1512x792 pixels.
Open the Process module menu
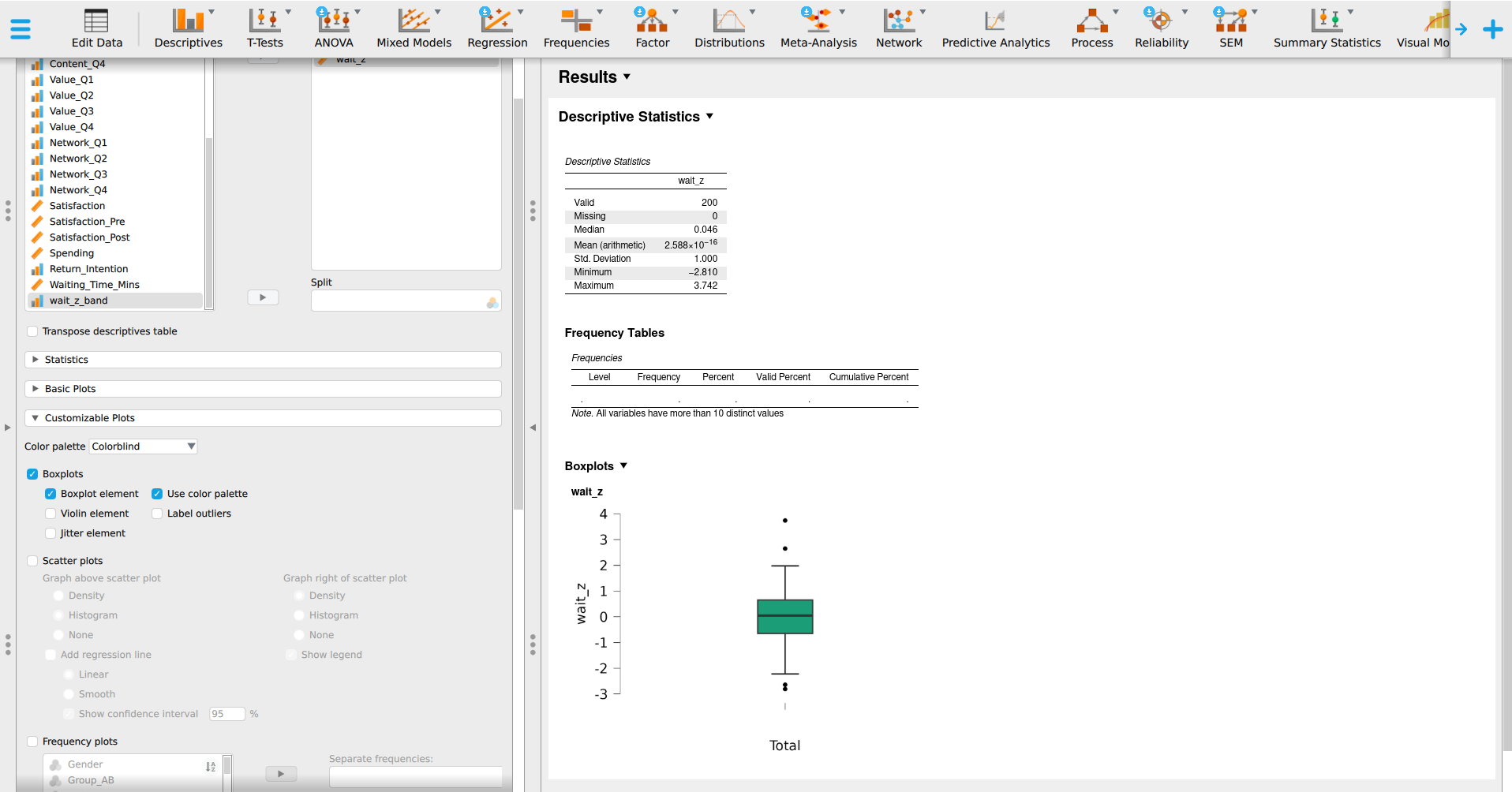(1092, 28)
